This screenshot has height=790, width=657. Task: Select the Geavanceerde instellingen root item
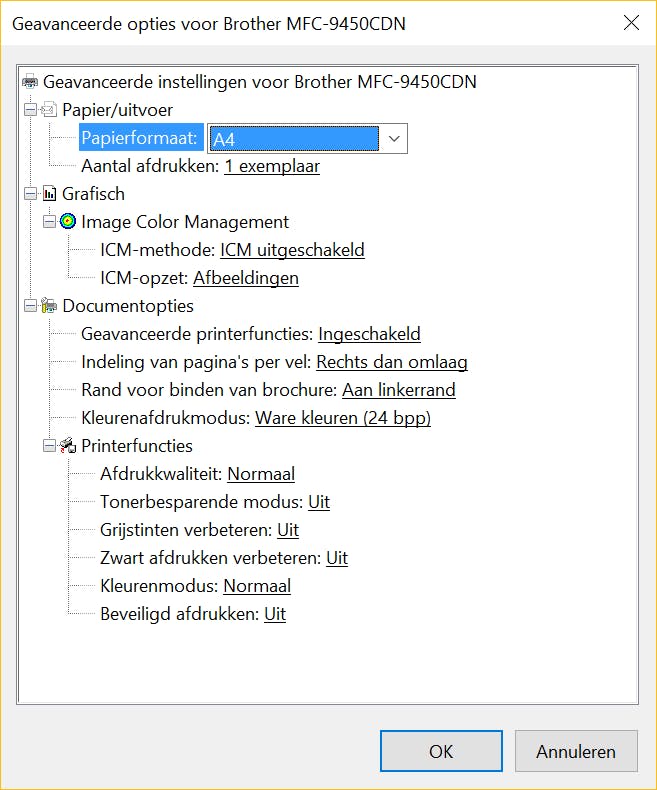coord(259,82)
